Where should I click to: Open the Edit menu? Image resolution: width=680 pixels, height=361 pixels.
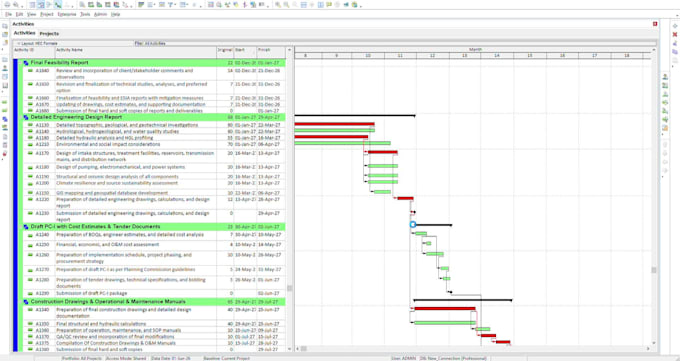click(20, 14)
